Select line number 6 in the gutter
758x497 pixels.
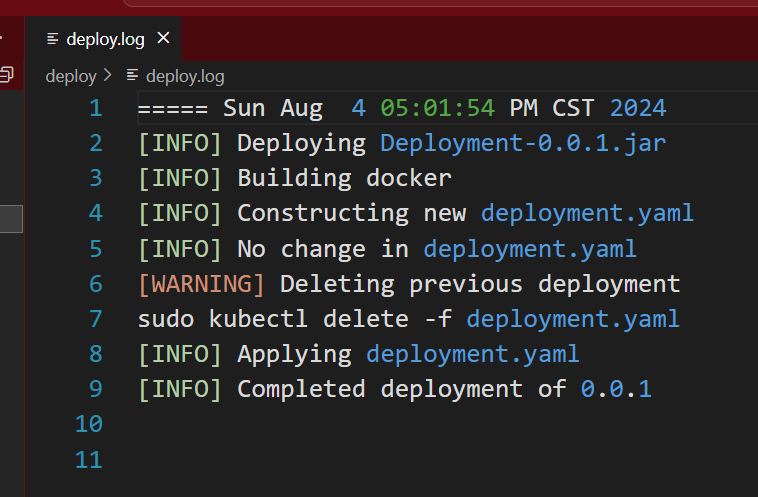coord(95,284)
